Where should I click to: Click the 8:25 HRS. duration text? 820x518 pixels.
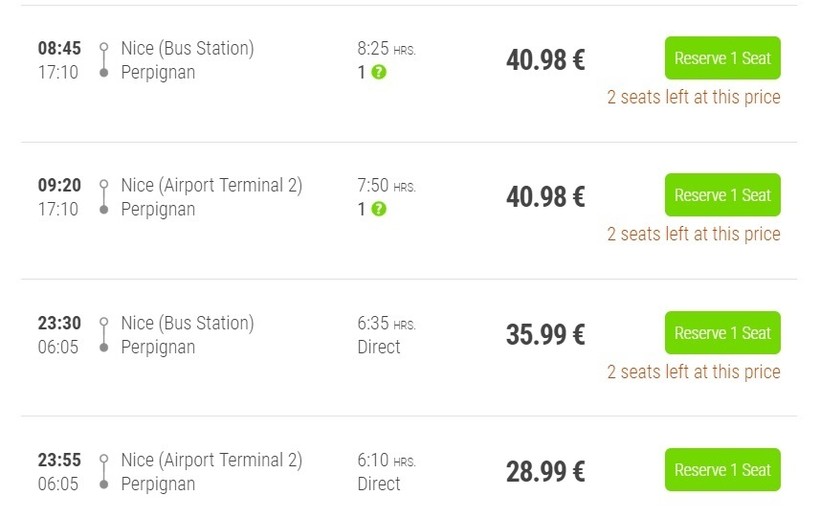click(x=386, y=48)
